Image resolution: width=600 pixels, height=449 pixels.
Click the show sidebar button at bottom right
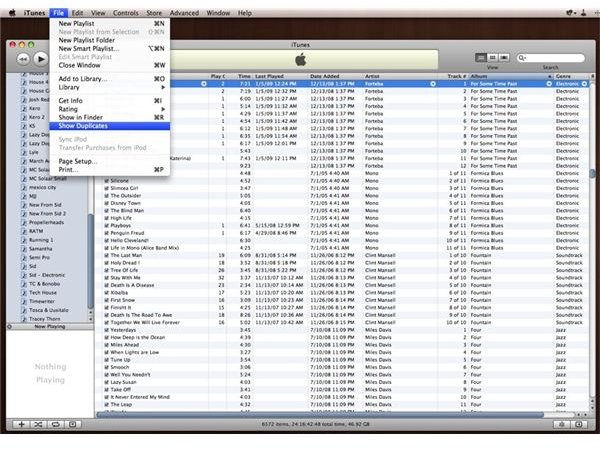point(579,424)
